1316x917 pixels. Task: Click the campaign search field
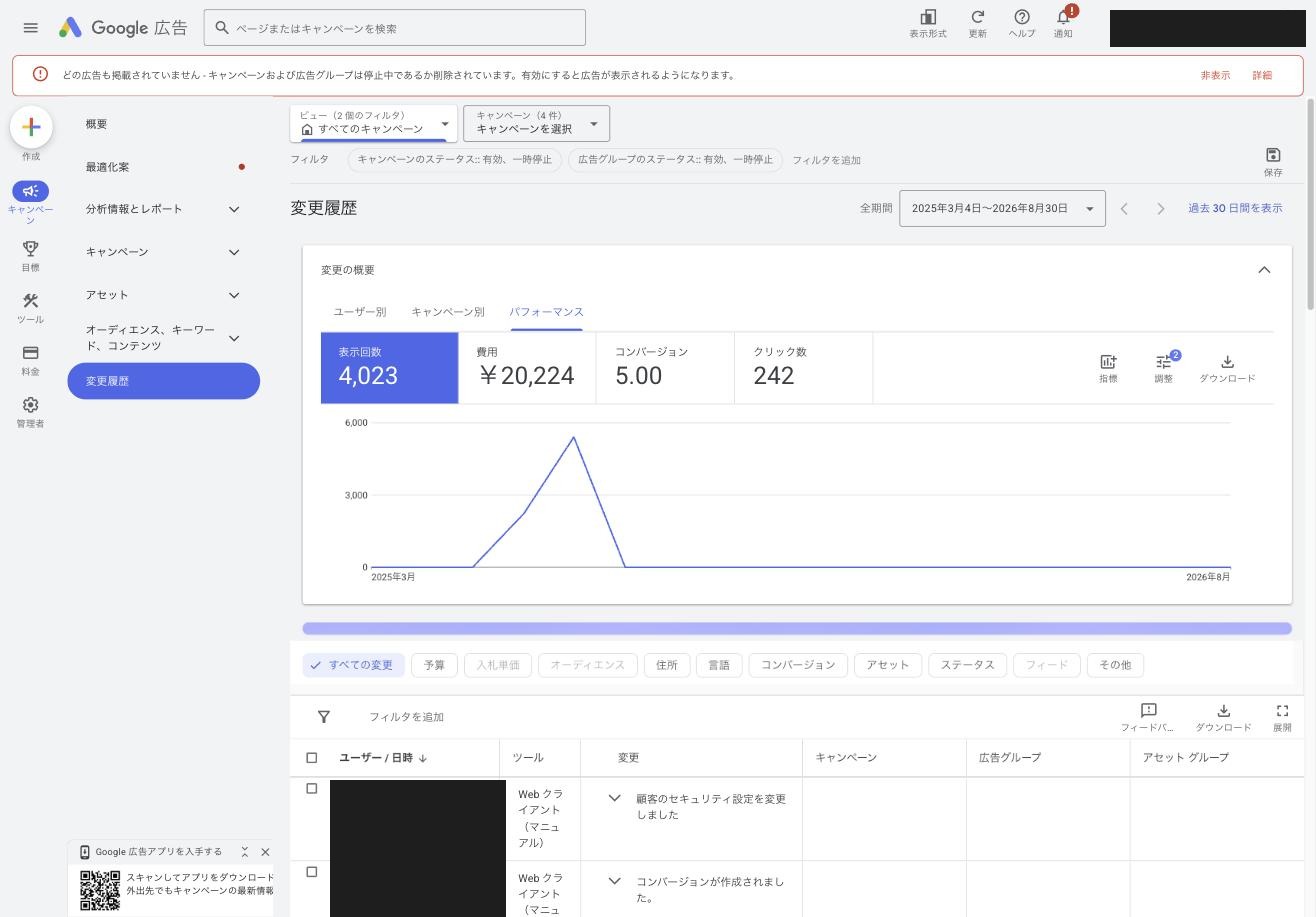tap(395, 28)
